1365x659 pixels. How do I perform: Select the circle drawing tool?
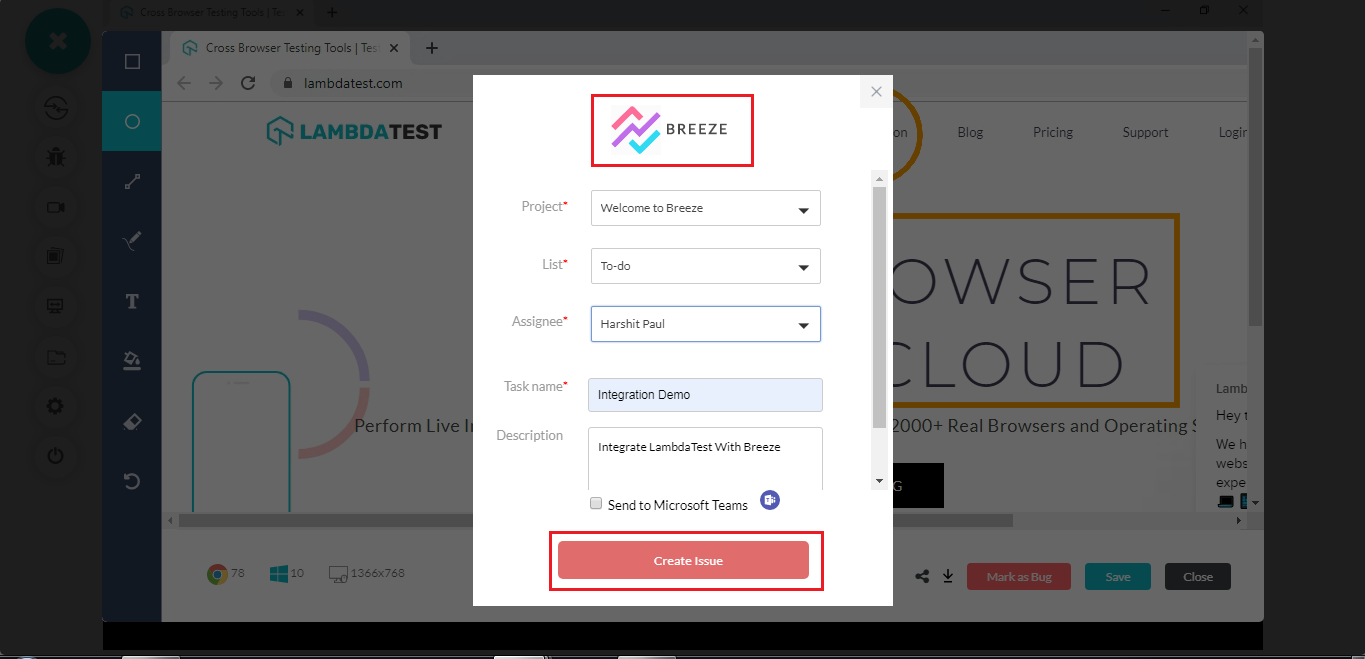pyautogui.click(x=132, y=121)
